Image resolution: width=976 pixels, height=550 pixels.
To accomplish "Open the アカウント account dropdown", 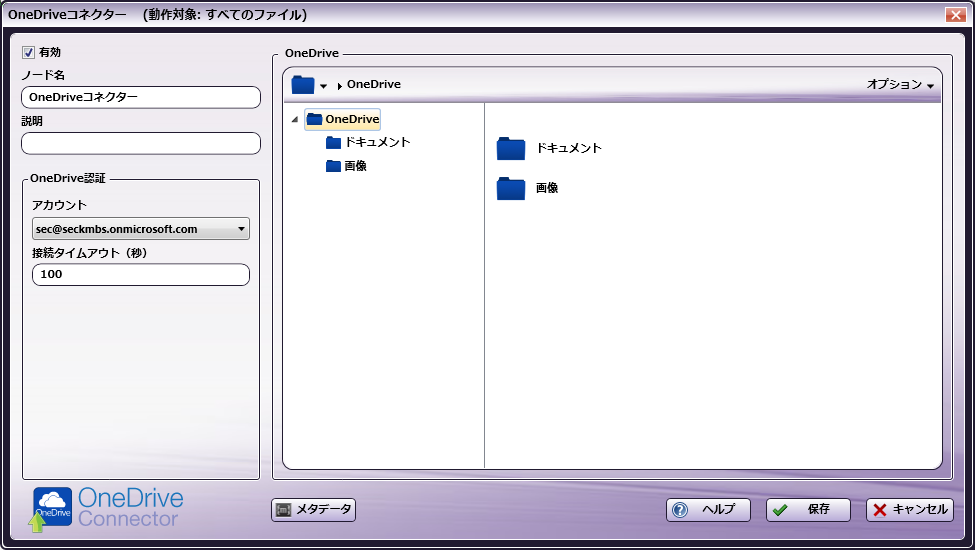I will 141,229.
